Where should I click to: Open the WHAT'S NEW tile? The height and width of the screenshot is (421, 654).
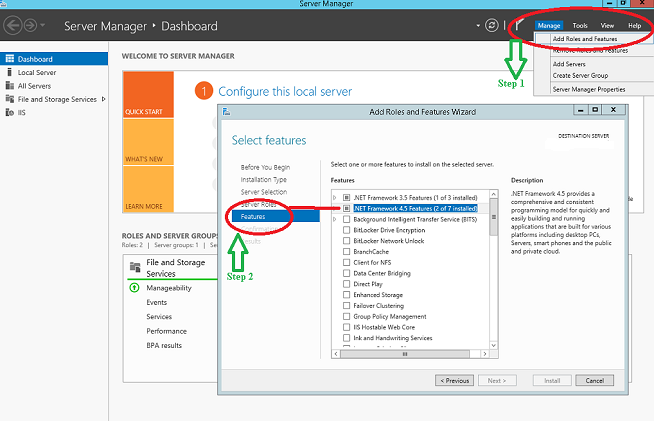coord(148,142)
